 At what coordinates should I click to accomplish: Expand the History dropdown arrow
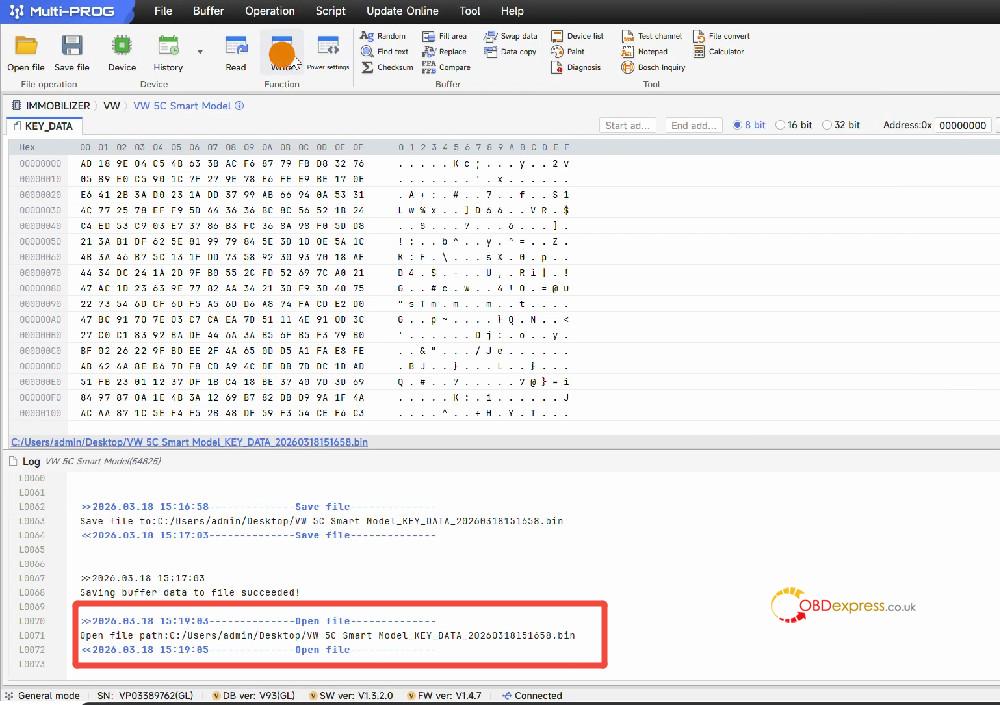[200, 51]
